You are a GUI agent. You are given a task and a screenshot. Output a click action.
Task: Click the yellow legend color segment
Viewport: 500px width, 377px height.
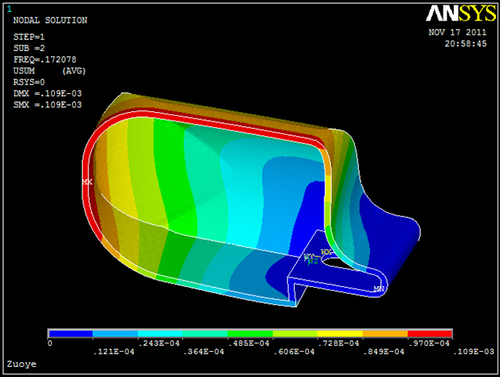pos(340,334)
